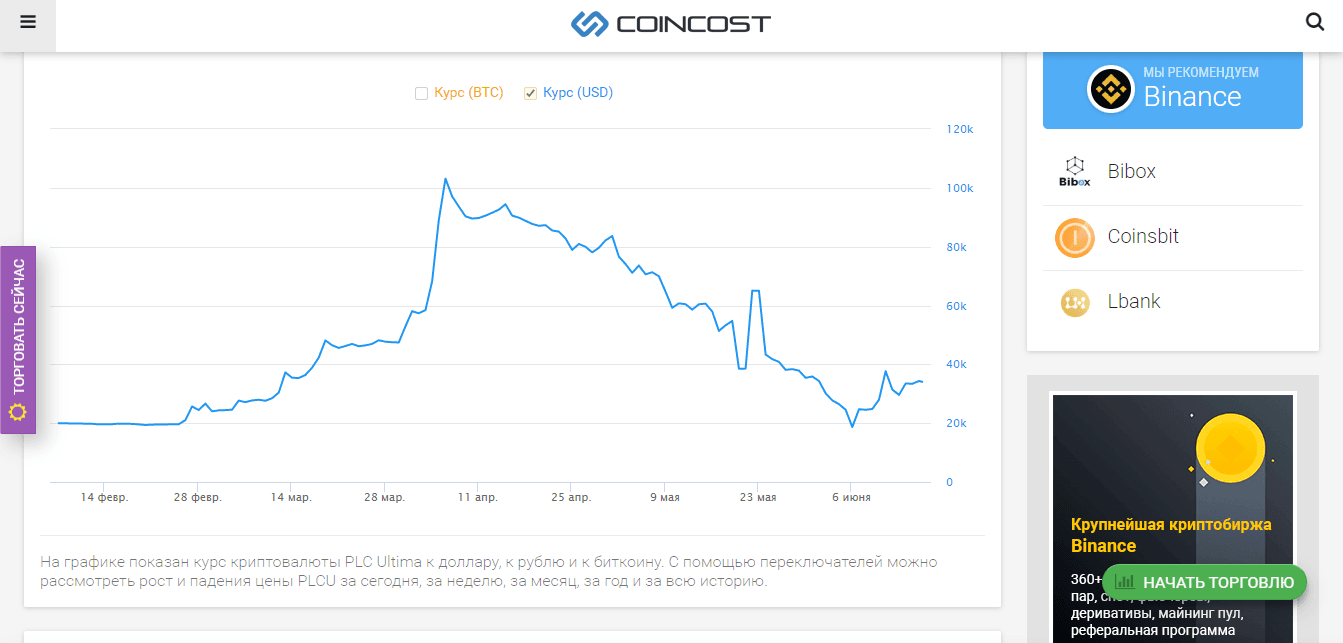Click the Coincost logo

(x=670, y=23)
